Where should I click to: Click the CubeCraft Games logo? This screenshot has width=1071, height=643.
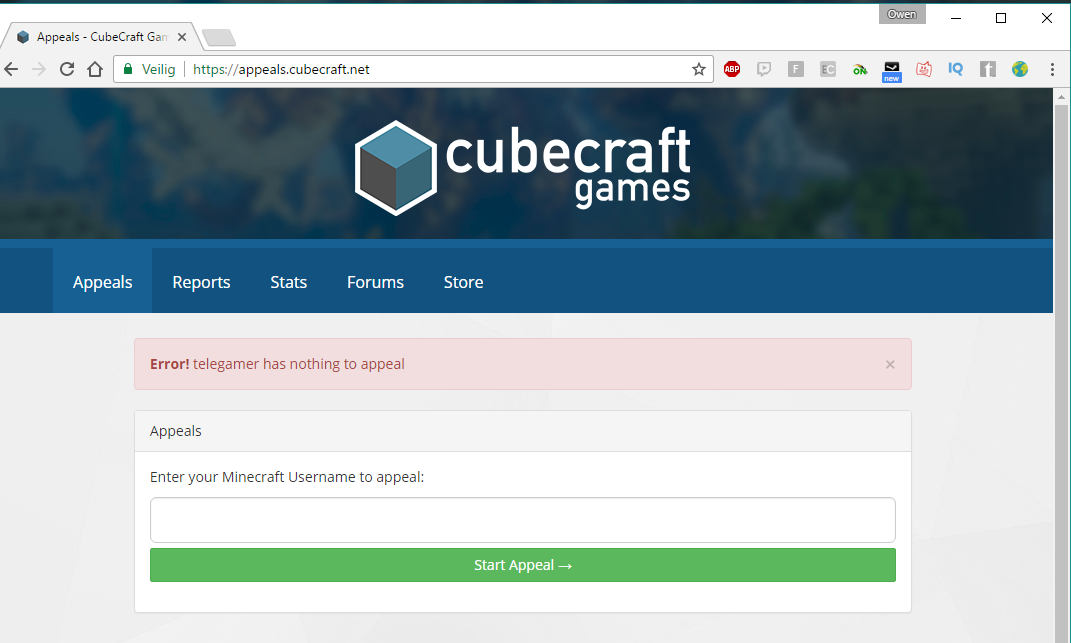[523, 167]
